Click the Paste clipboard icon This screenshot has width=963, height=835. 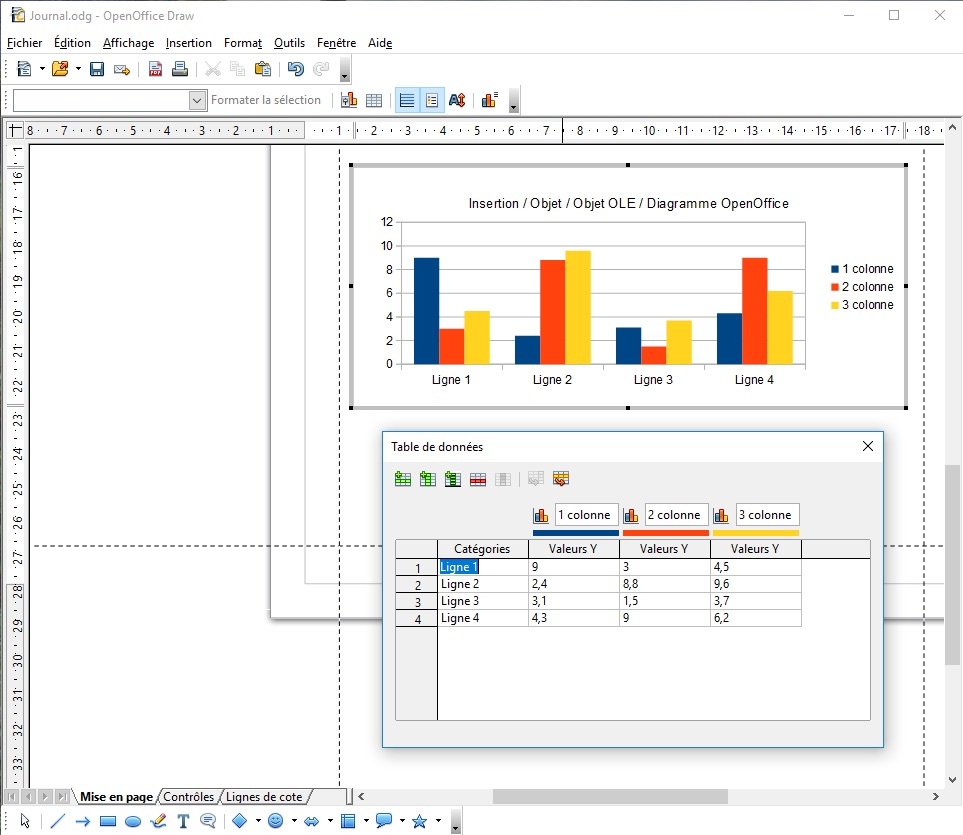[x=263, y=69]
